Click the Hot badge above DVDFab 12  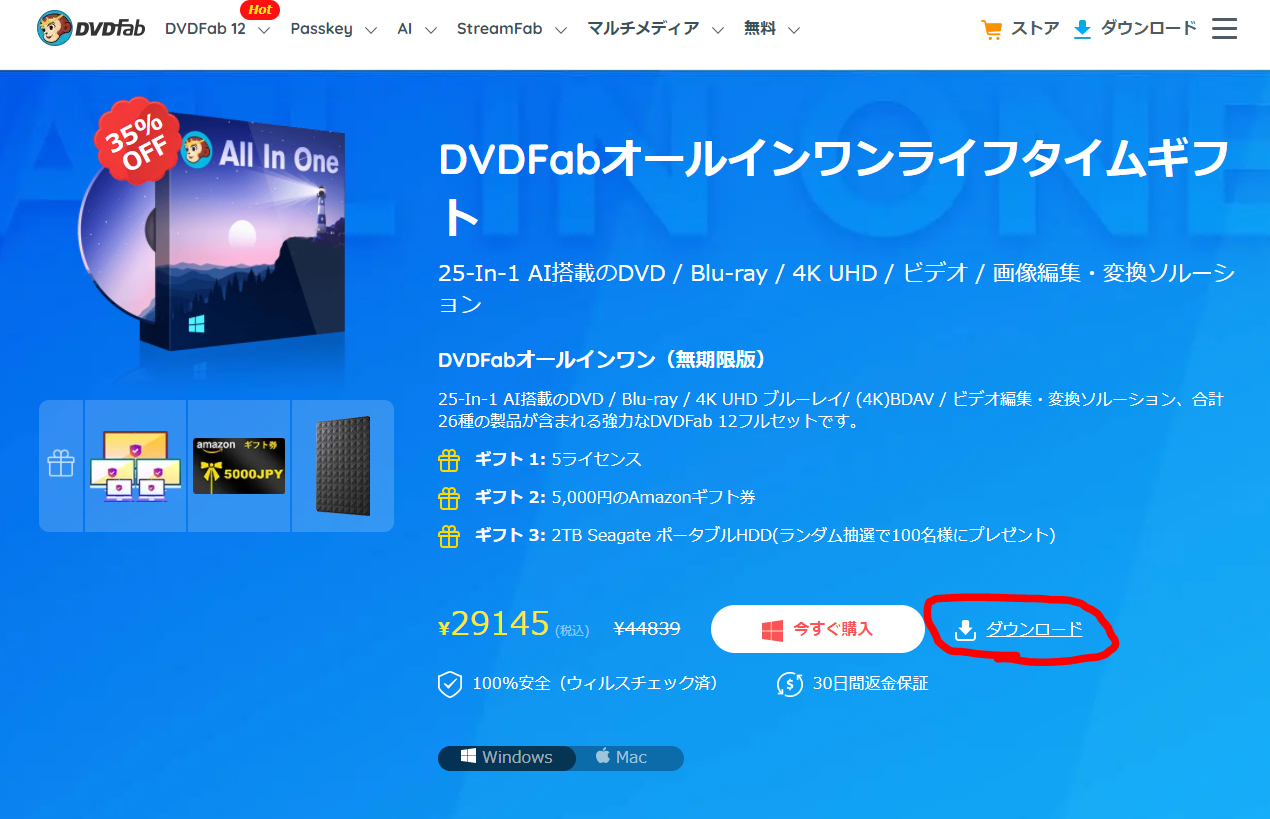click(x=260, y=10)
